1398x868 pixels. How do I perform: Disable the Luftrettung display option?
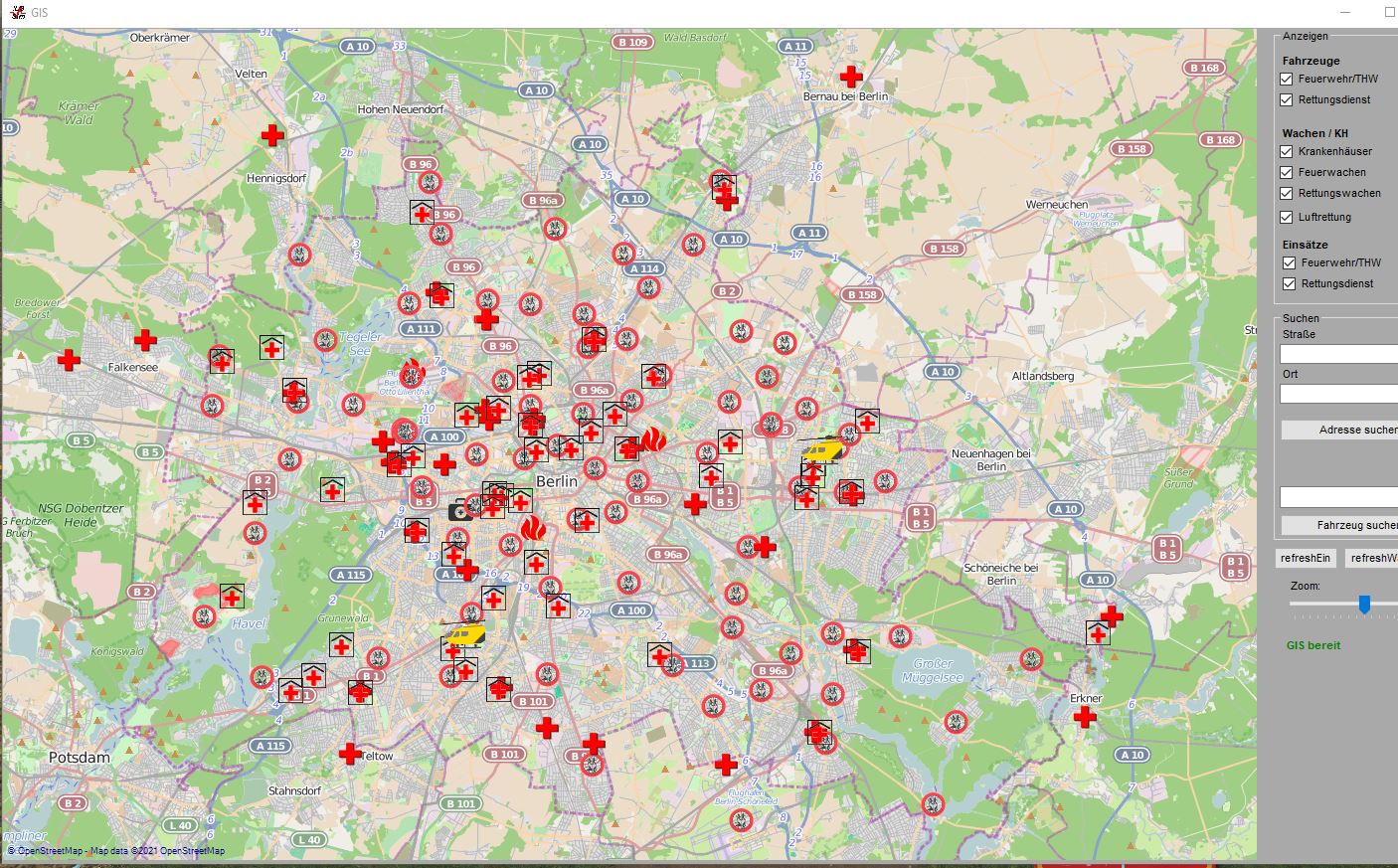tap(1287, 217)
